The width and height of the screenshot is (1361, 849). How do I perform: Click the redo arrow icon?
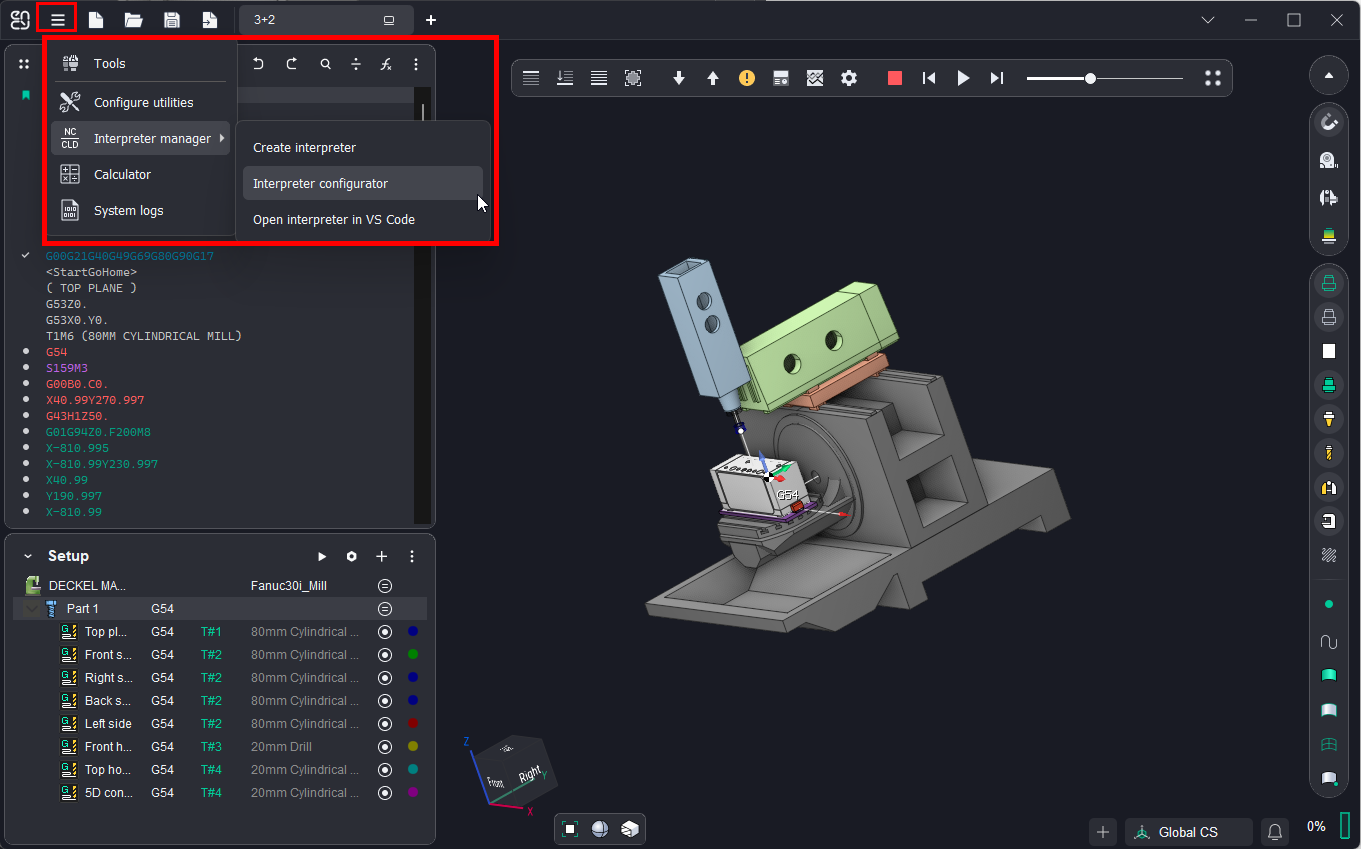pos(292,64)
